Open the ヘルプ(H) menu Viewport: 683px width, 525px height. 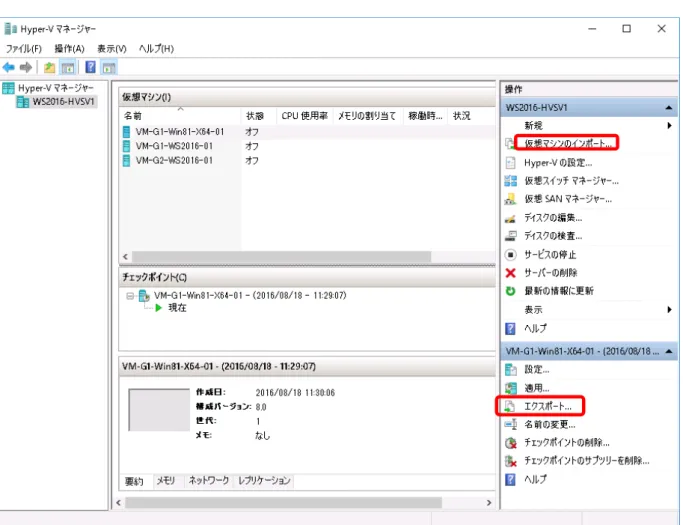click(156, 48)
